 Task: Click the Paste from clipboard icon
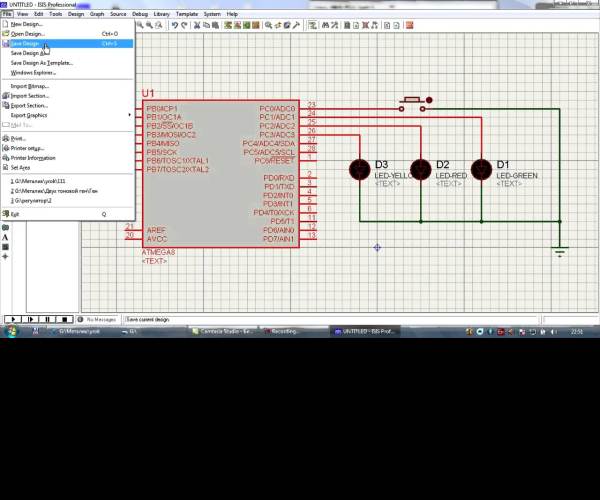click(x=215, y=25)
